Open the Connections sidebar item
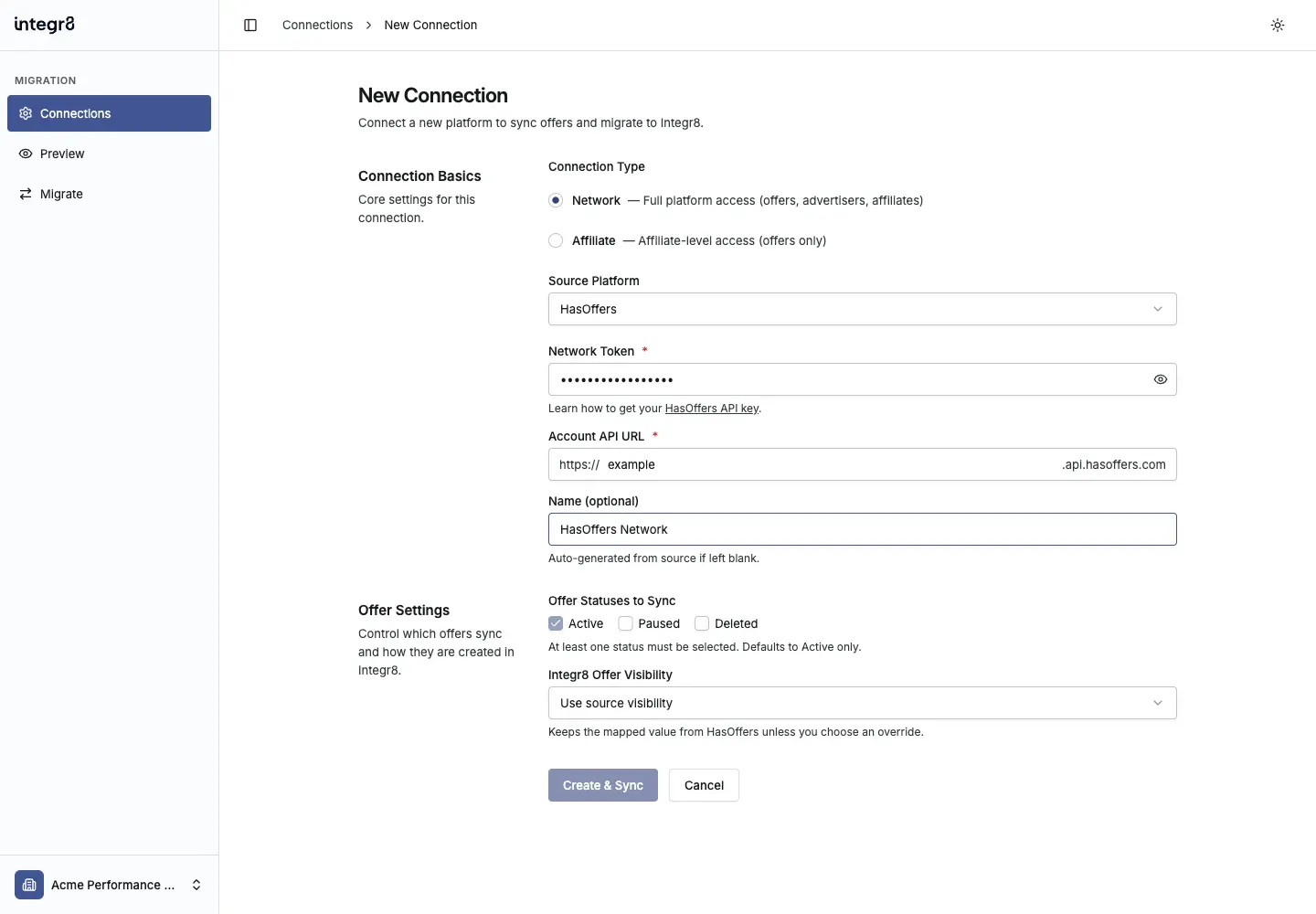The height and width of the screenshot is (914, 1316). pyautogui.click(x=109, y=113)
